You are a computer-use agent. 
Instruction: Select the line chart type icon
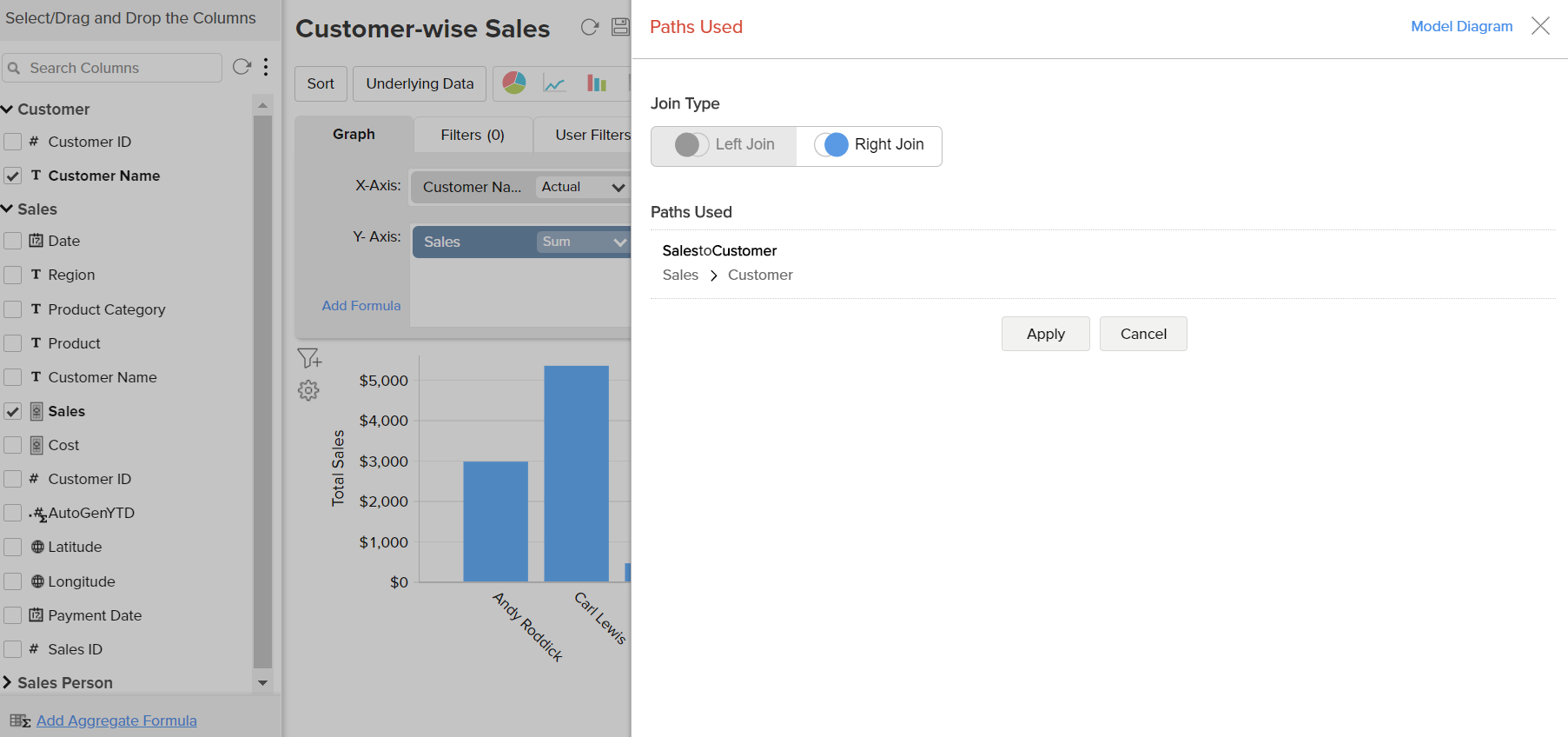(554, 83)
